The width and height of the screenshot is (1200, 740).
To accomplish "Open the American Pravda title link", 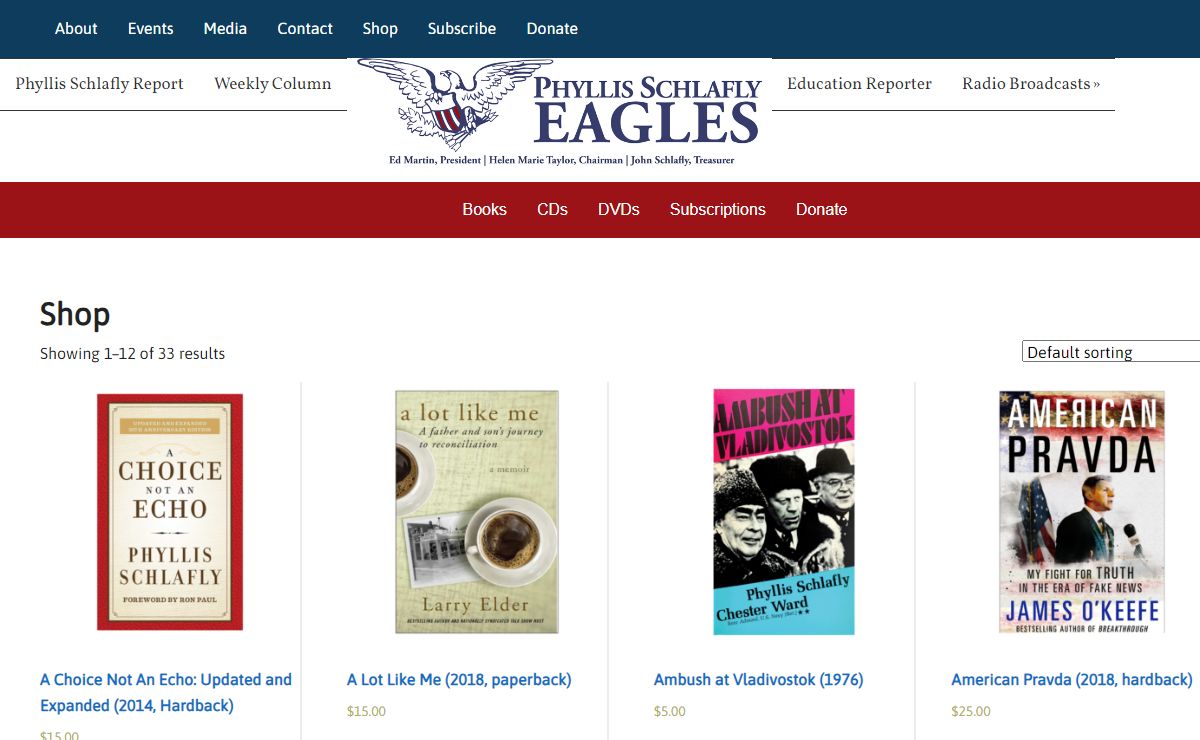I will tap(1071, 680).
